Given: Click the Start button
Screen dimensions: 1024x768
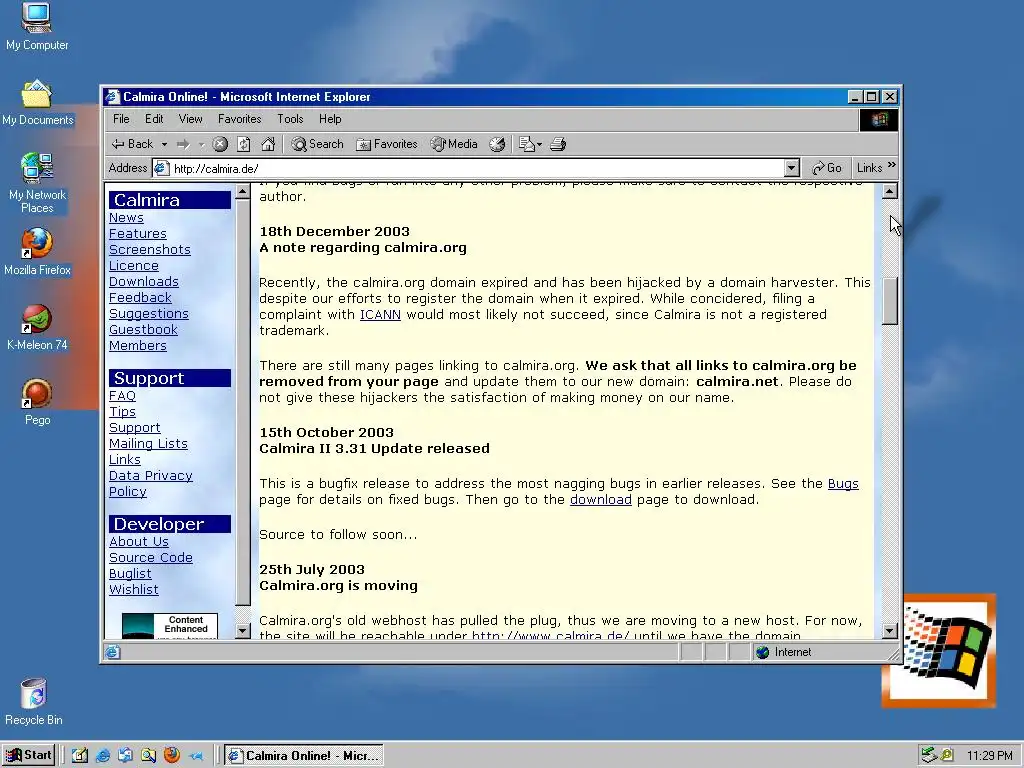Looking at the screenshot, I should [x=29, y=756].
